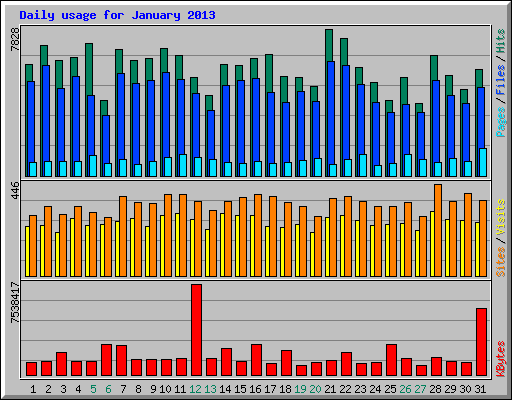
Task: Click day label 1 on the x-axis
Action: [x=33, y=389]
